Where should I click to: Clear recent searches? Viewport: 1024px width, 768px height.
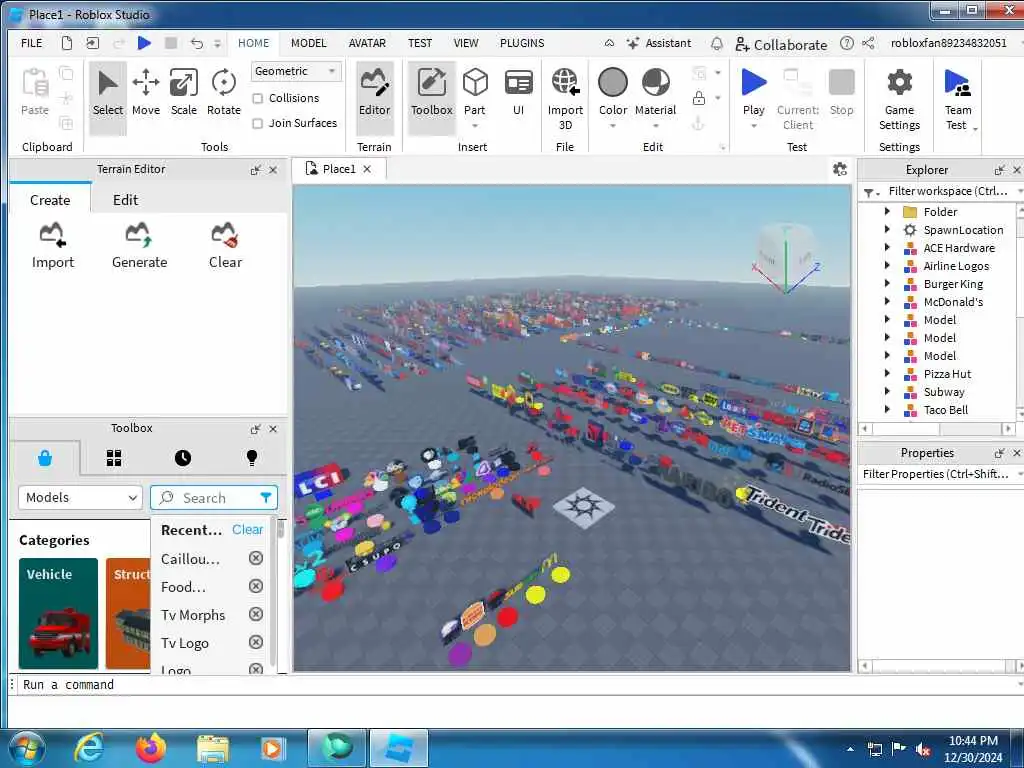[248, 530]
